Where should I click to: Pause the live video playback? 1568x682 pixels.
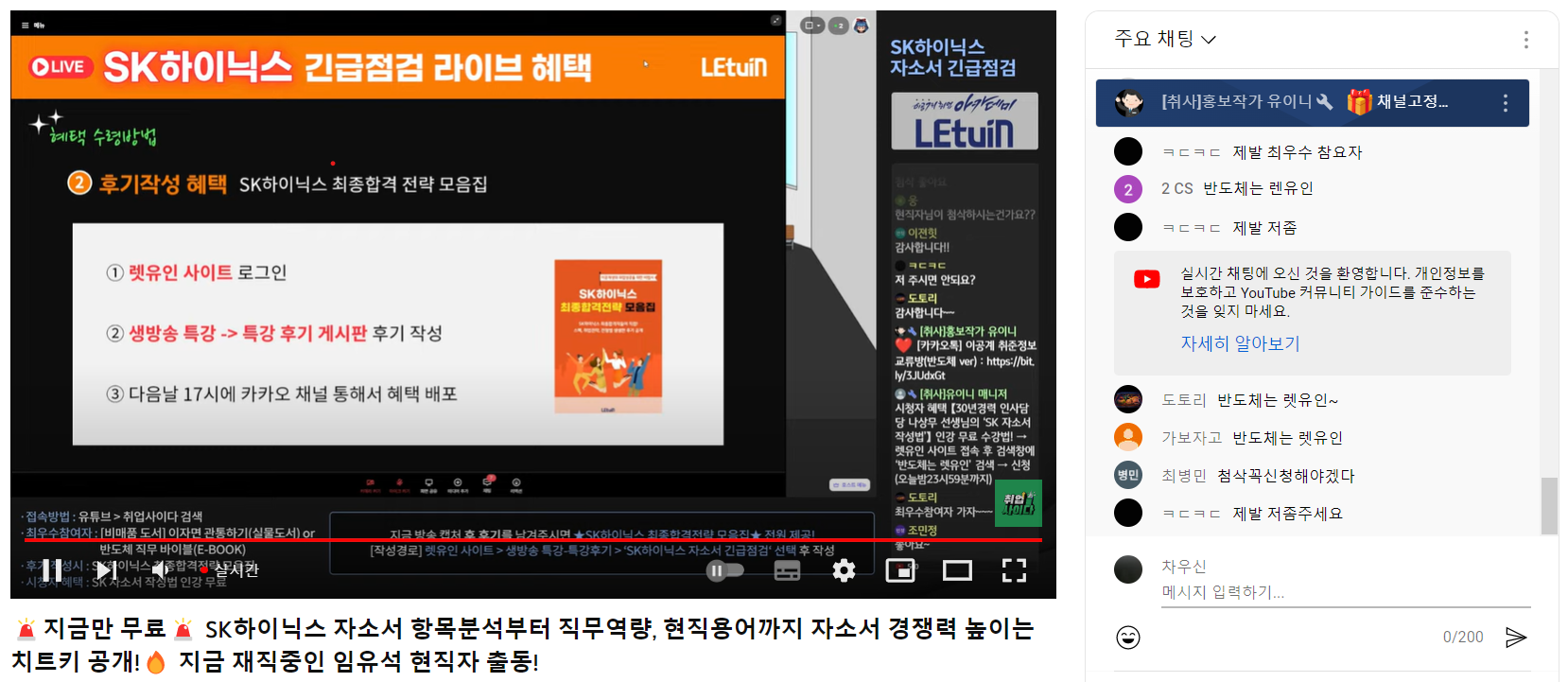pyautogui.click(x=52, y=570)
